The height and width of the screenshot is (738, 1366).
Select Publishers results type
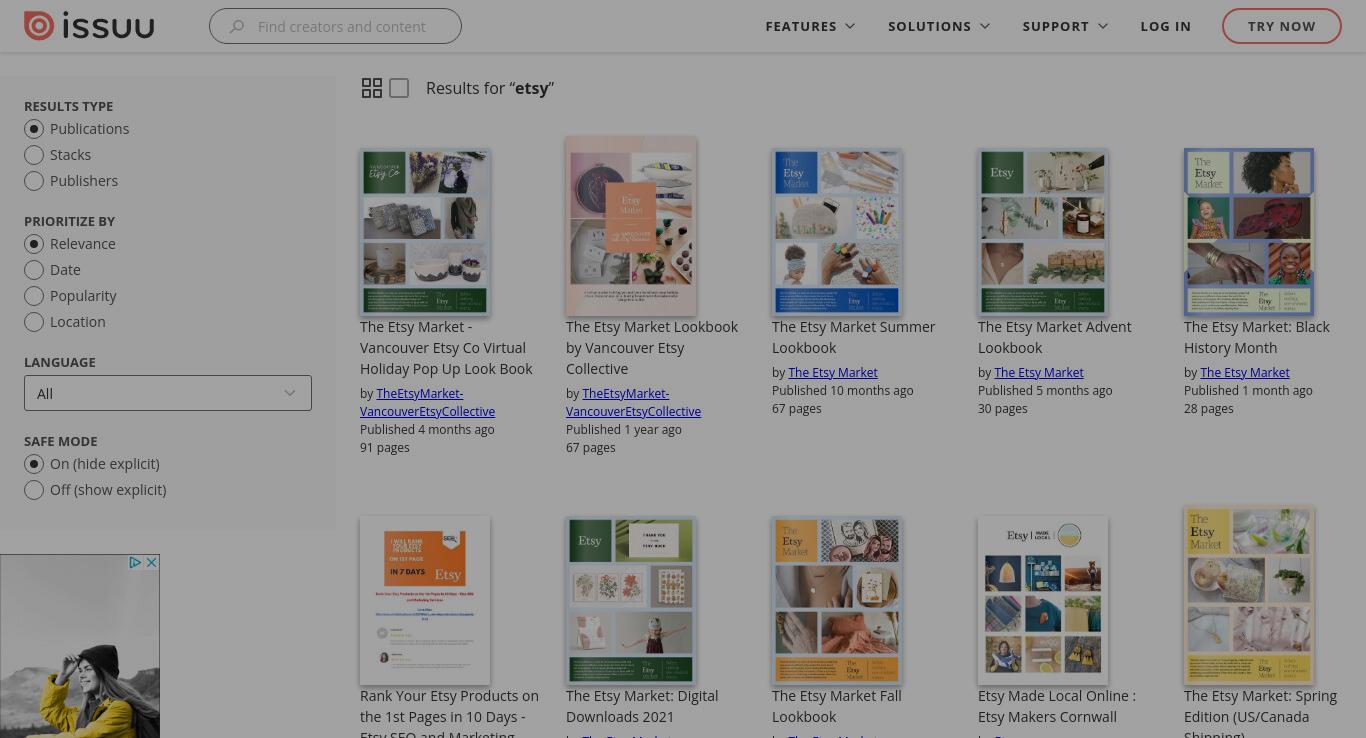[34, 181]
